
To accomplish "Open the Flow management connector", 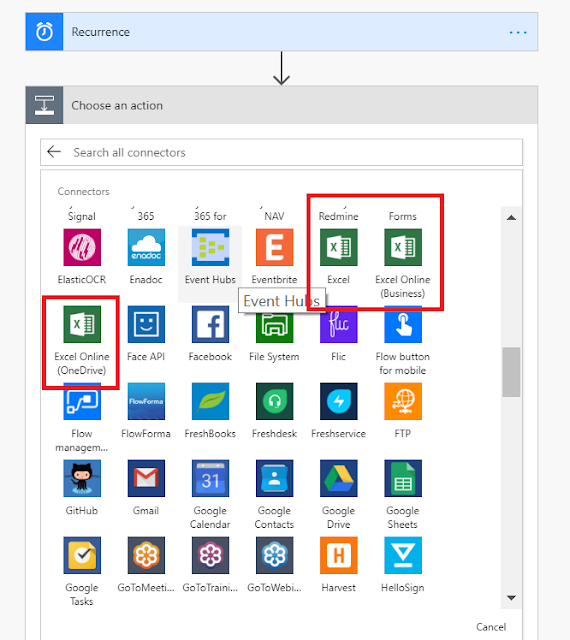I will pos(82,401).
